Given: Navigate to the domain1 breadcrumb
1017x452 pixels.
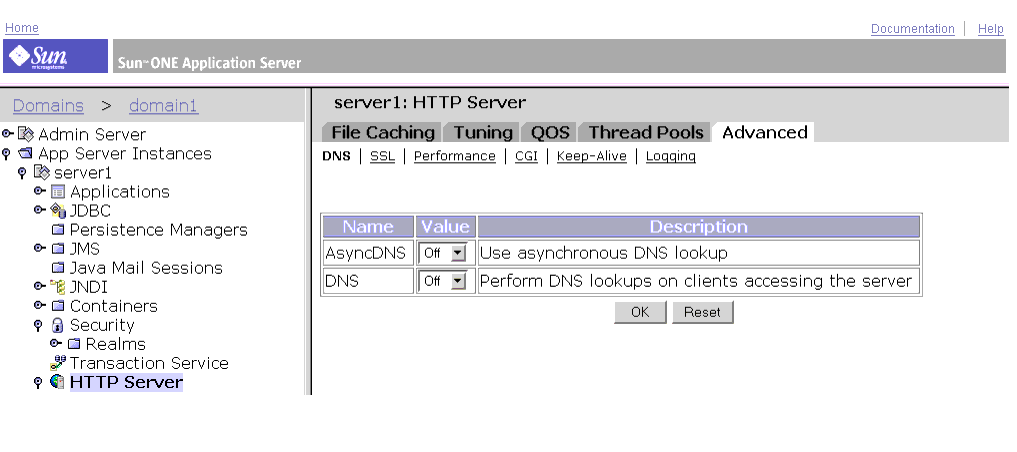Looking at the screenshot, I should (163, 106).
